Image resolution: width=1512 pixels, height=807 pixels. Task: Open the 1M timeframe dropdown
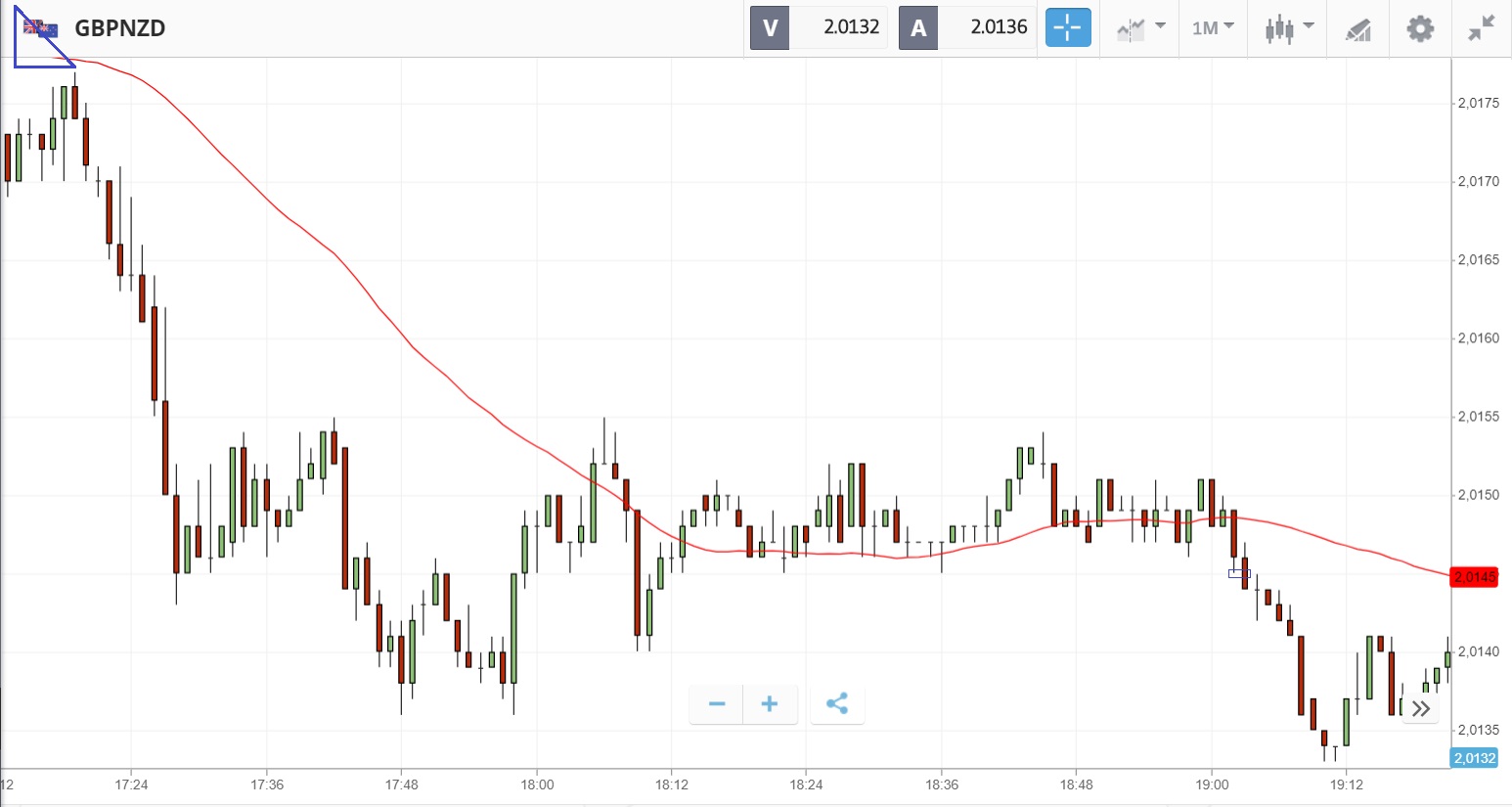[x=1213, y=27]
